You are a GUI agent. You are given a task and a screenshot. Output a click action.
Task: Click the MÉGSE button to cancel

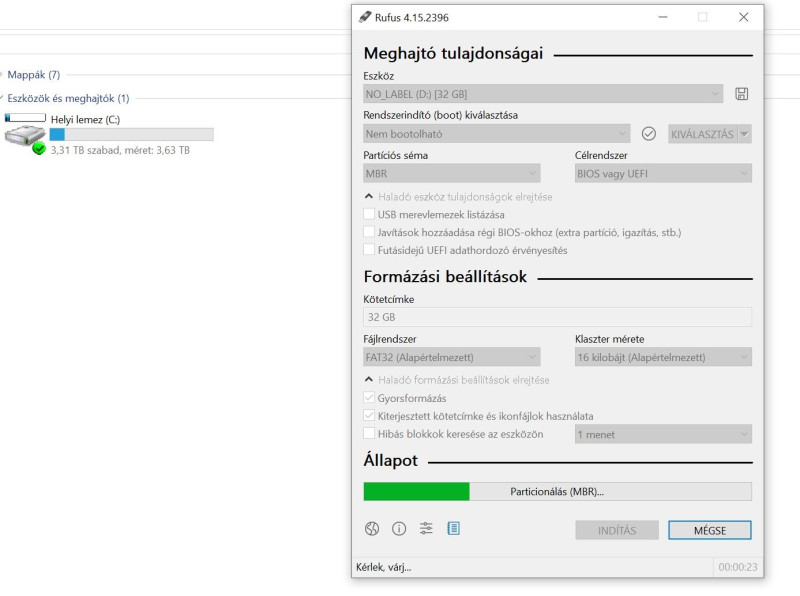[710, 530]
